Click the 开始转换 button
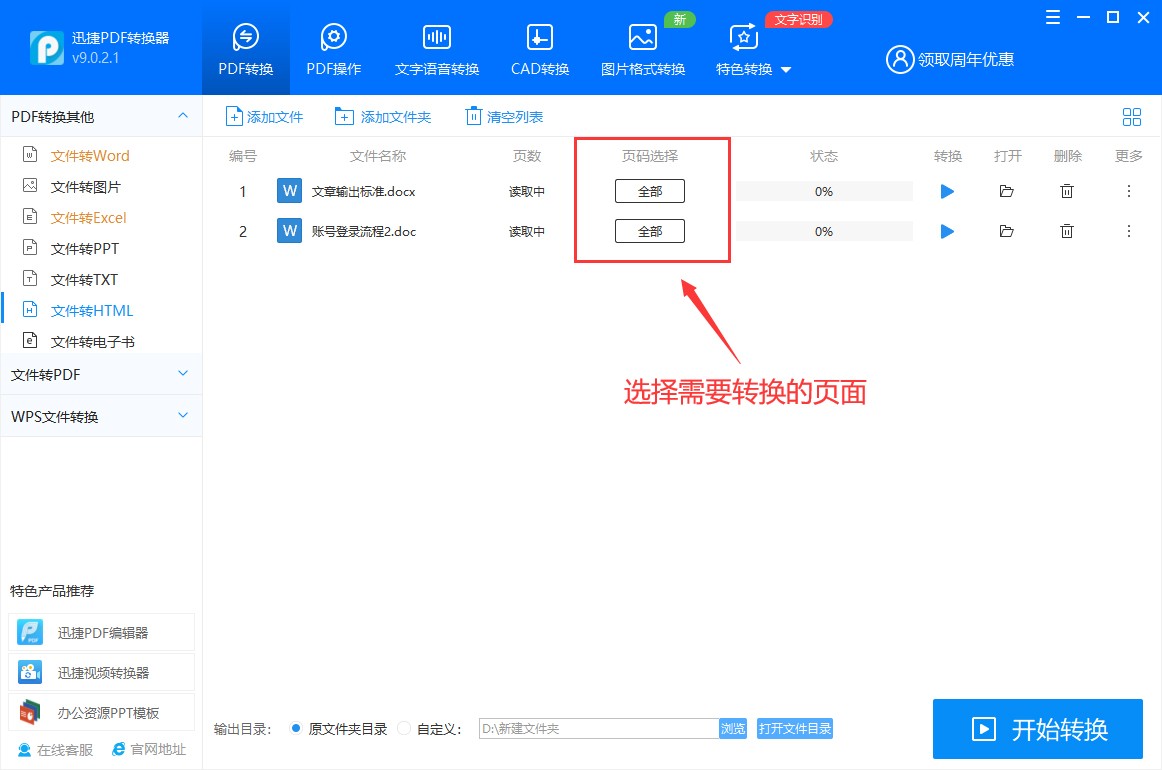 click(1038, 729)
